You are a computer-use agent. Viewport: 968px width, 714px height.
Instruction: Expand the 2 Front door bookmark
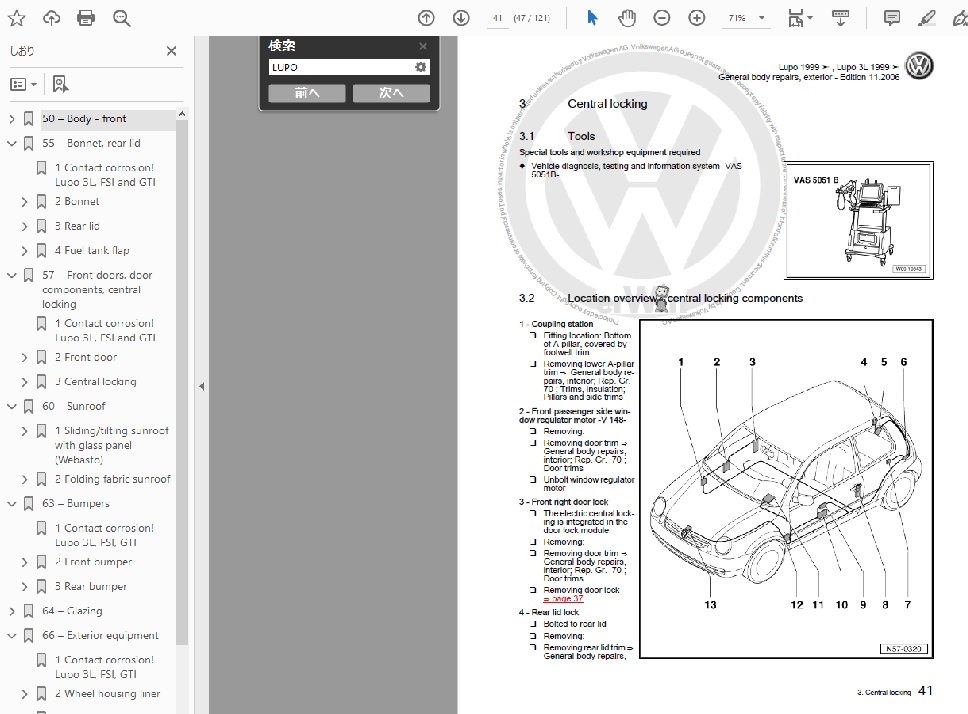click(x=24, y=357)
